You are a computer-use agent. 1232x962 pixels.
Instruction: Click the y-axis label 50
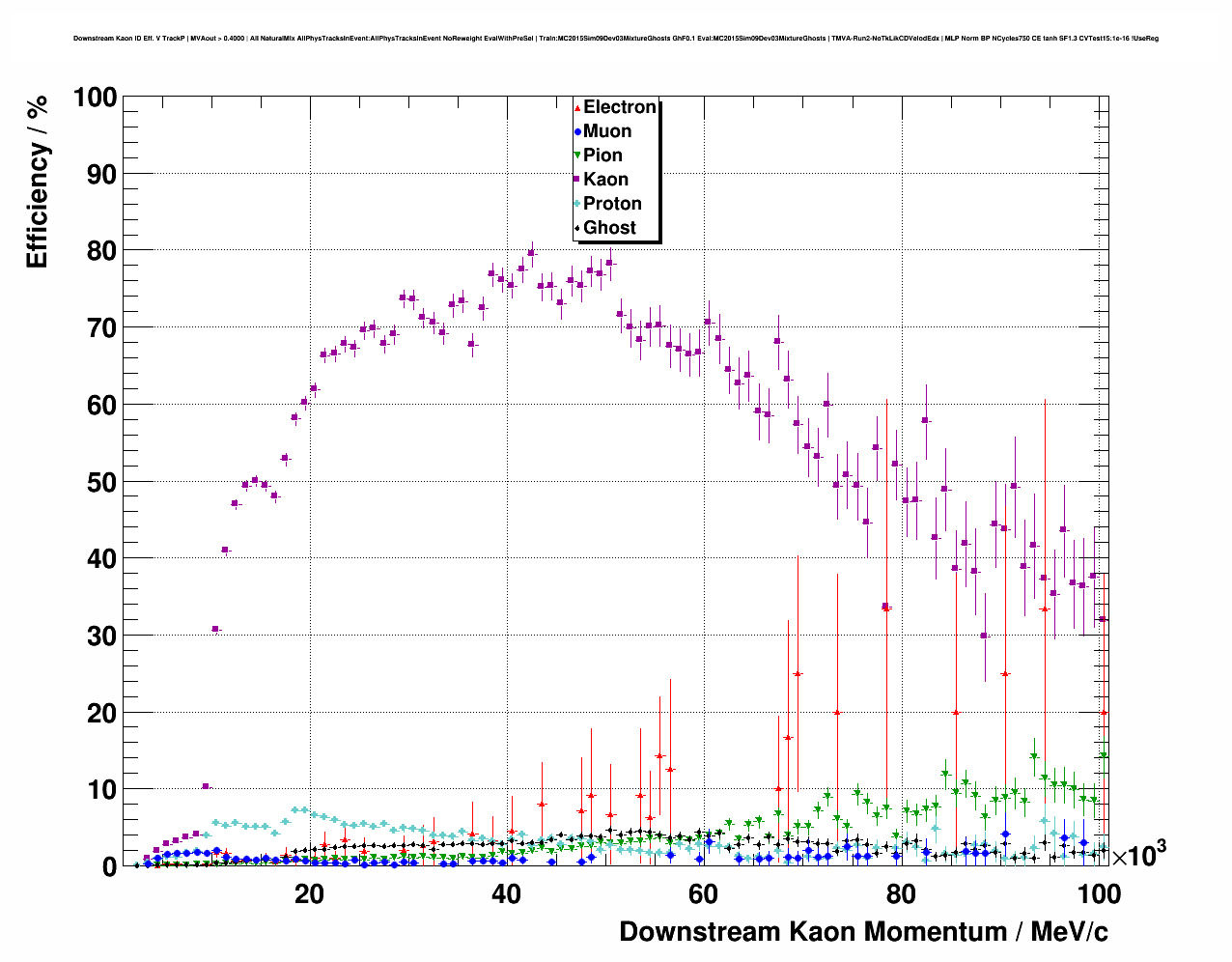[102, 482]
